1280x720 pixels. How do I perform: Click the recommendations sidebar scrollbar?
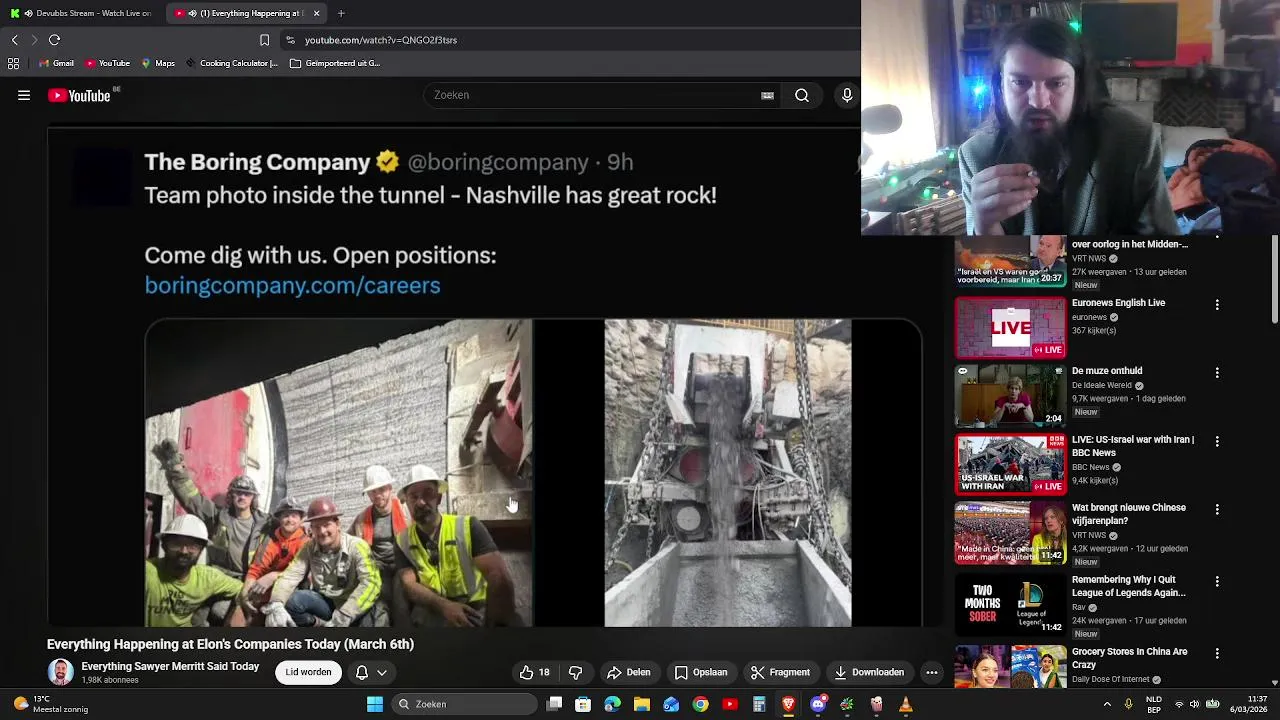pos(1274,280)
